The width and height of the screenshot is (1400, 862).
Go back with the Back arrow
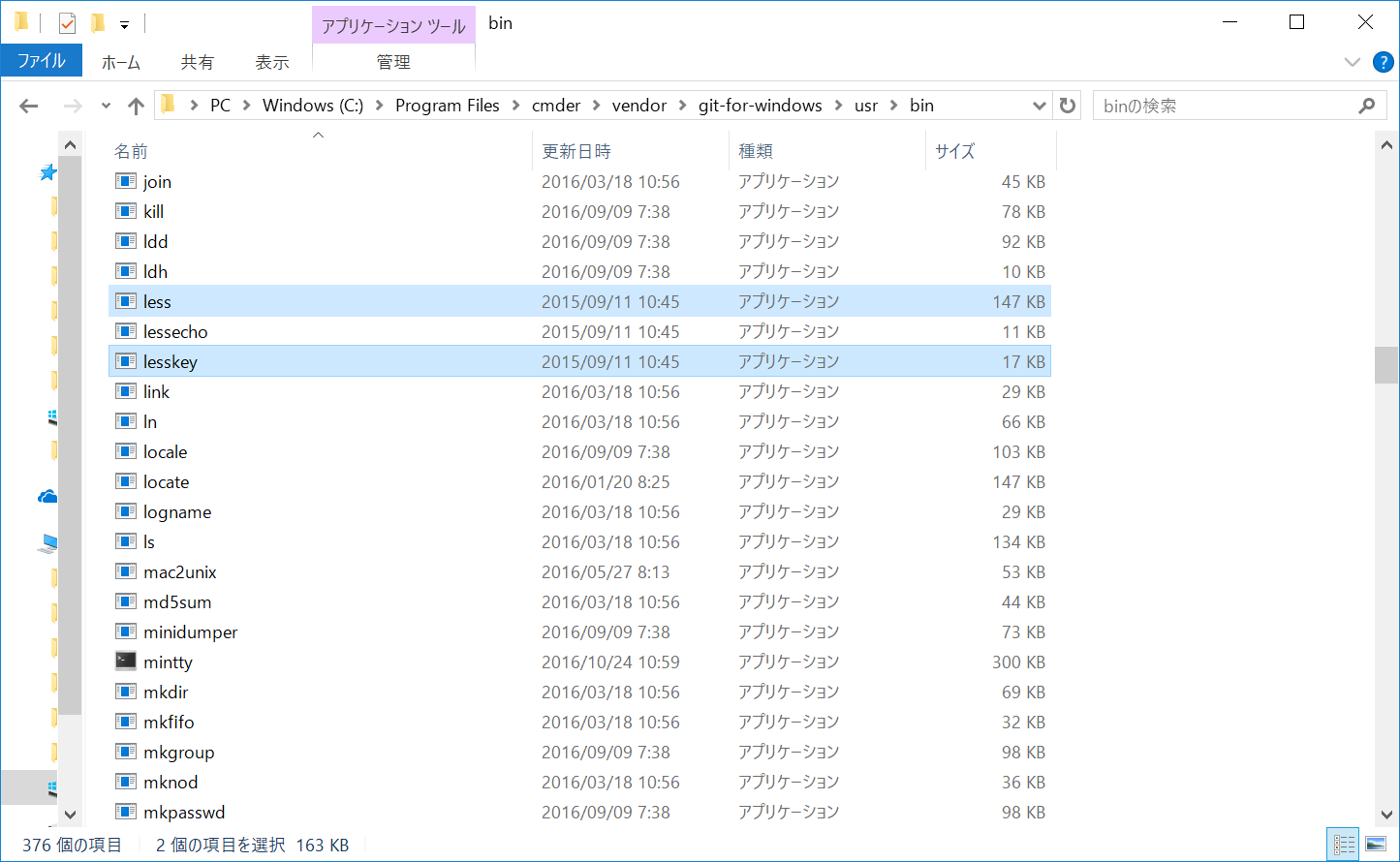(29, 106)
